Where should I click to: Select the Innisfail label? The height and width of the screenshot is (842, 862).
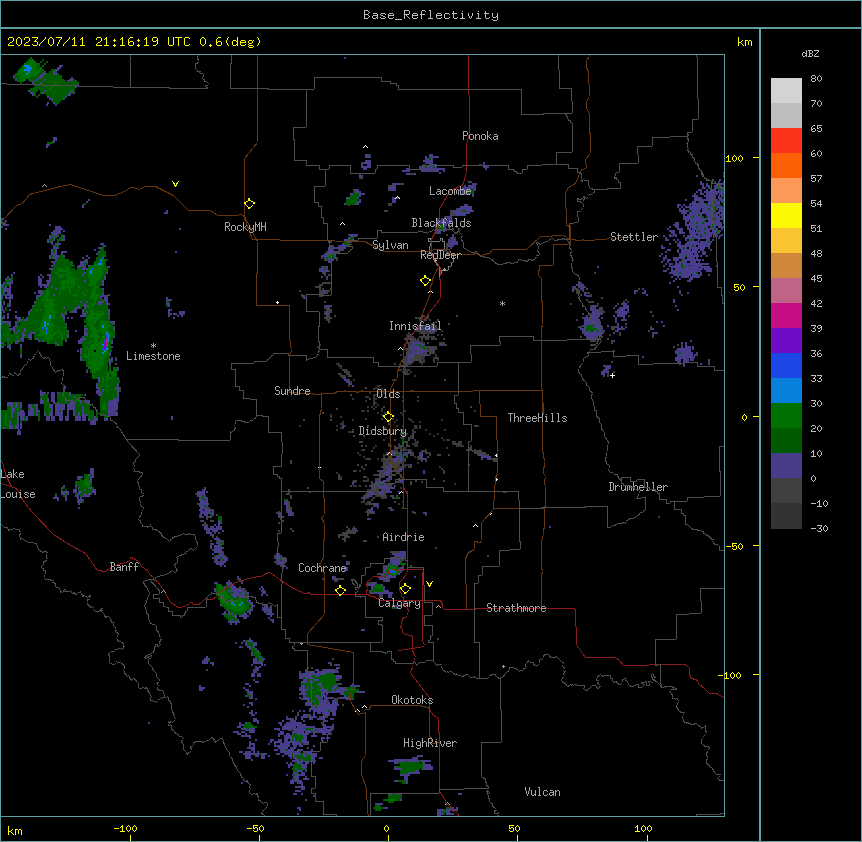(x=415, y=326)
